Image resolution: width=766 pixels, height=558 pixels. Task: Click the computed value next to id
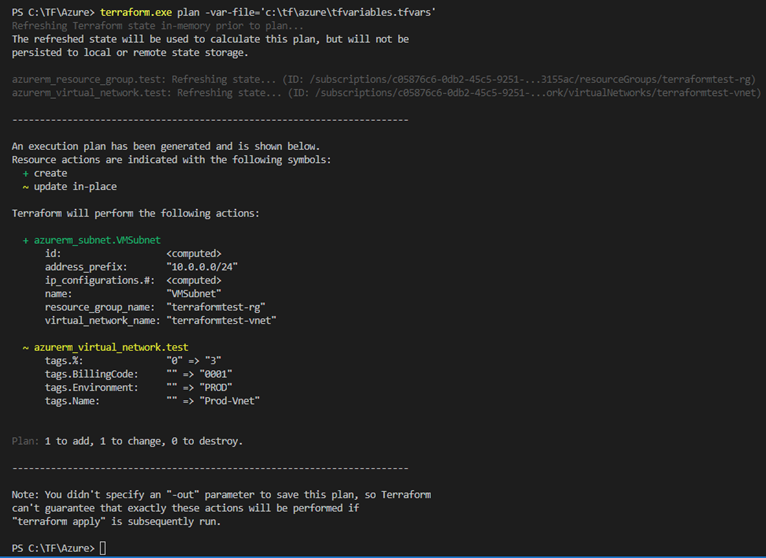pos(194,254)
